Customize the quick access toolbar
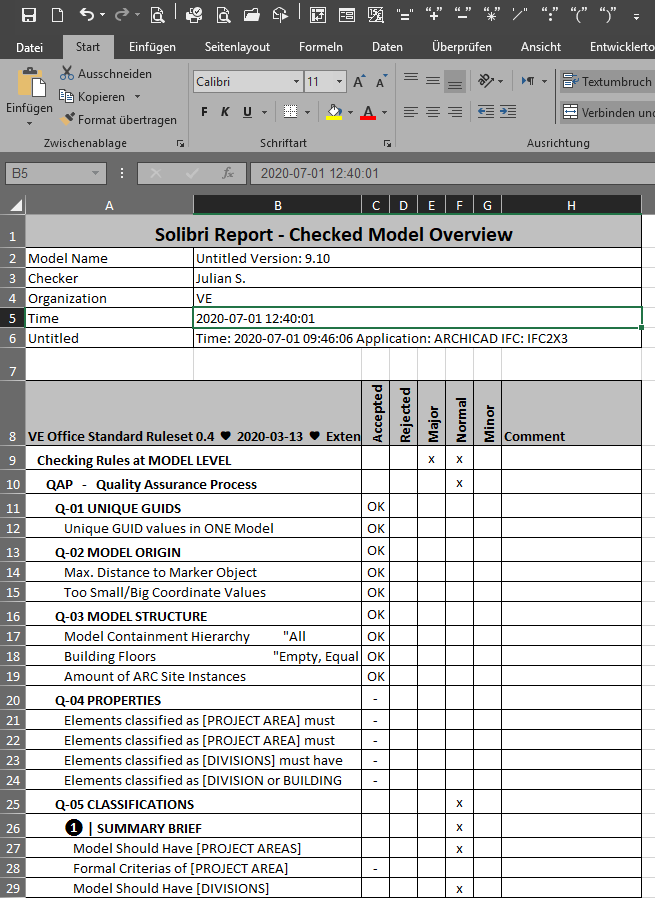 [x=636, y=16]
